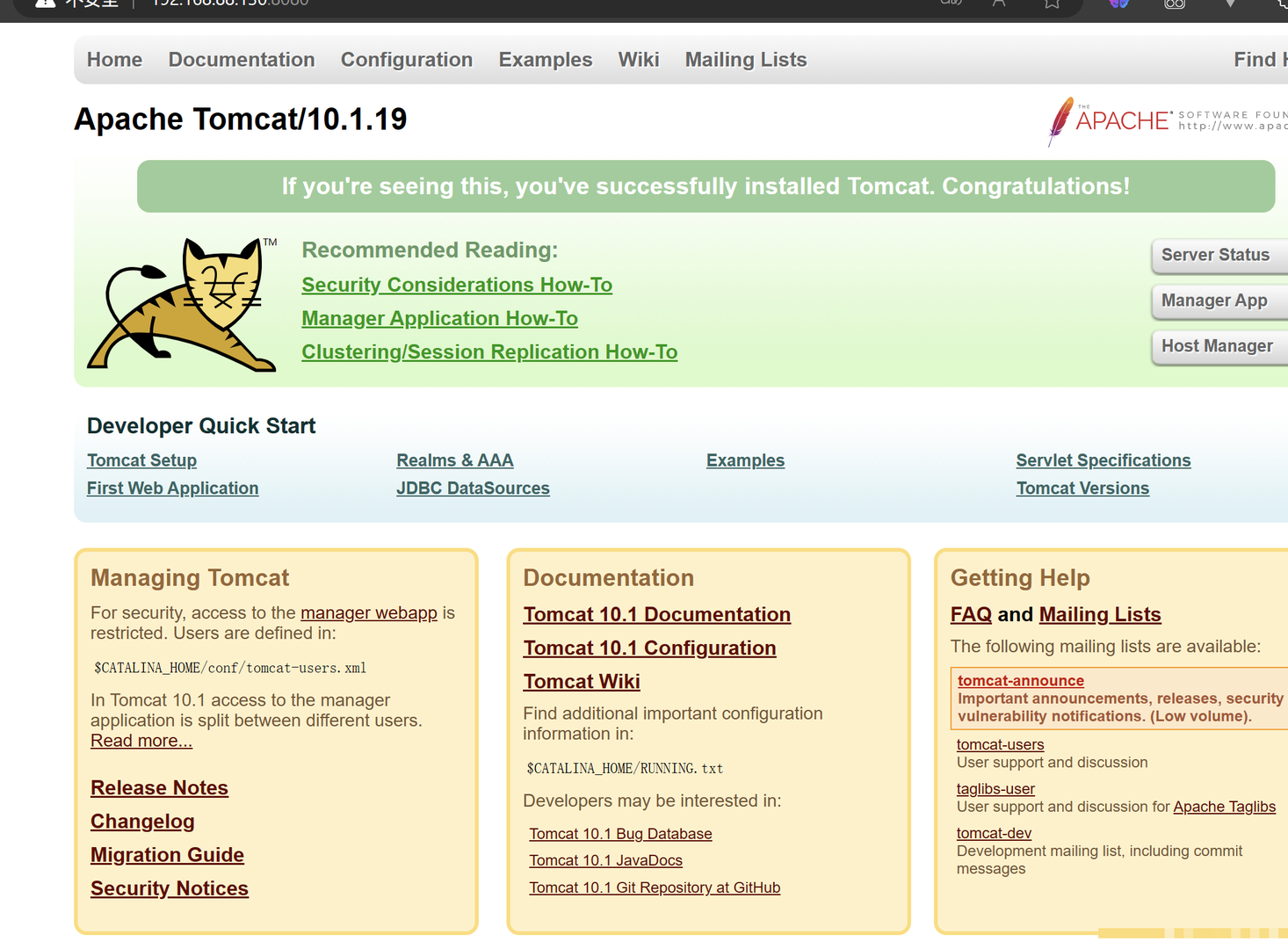The width and height of the screenshot is (1288, 949).
Task: Open the tomcat-dev mailing list link
Action: (994, 833)
